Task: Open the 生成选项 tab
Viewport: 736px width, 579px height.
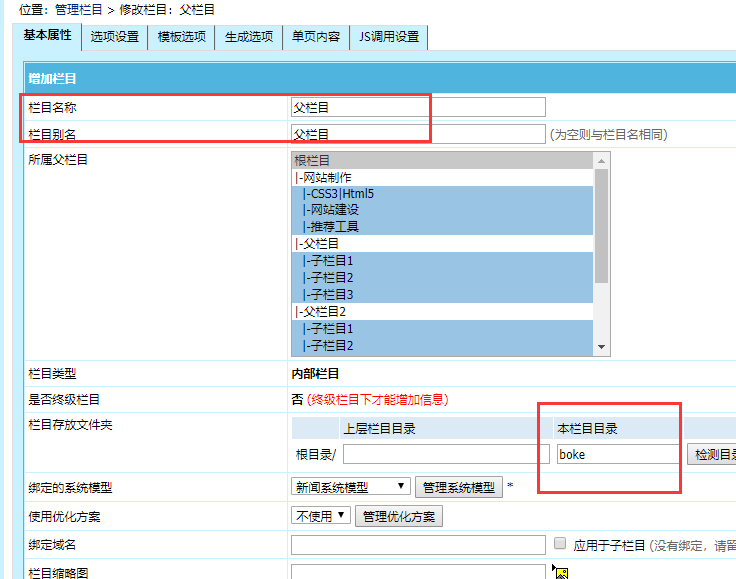Action: (x=248, y=37)
